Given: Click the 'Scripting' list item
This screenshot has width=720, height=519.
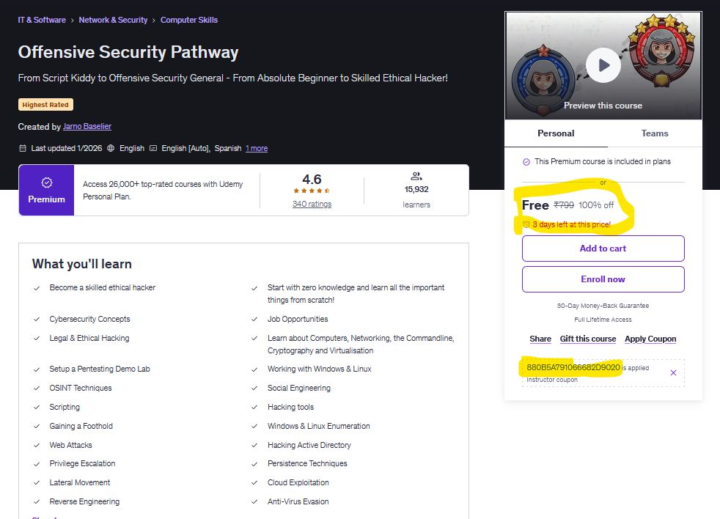Looking at the screenshot, I should click(64, 407).
